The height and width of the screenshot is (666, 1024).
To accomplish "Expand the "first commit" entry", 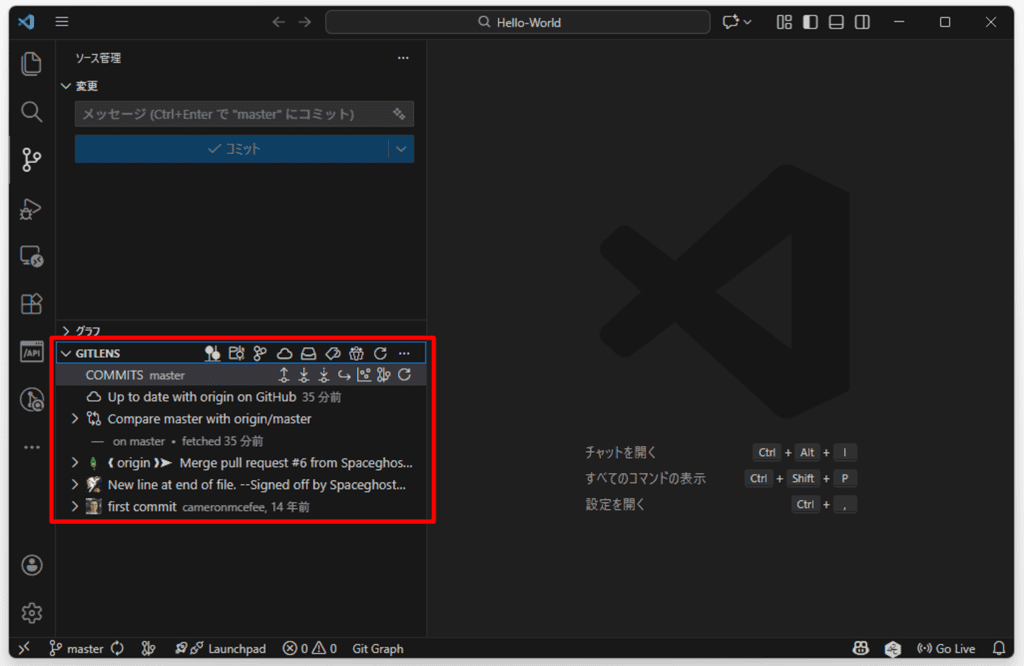I will (x=74, y=506).
